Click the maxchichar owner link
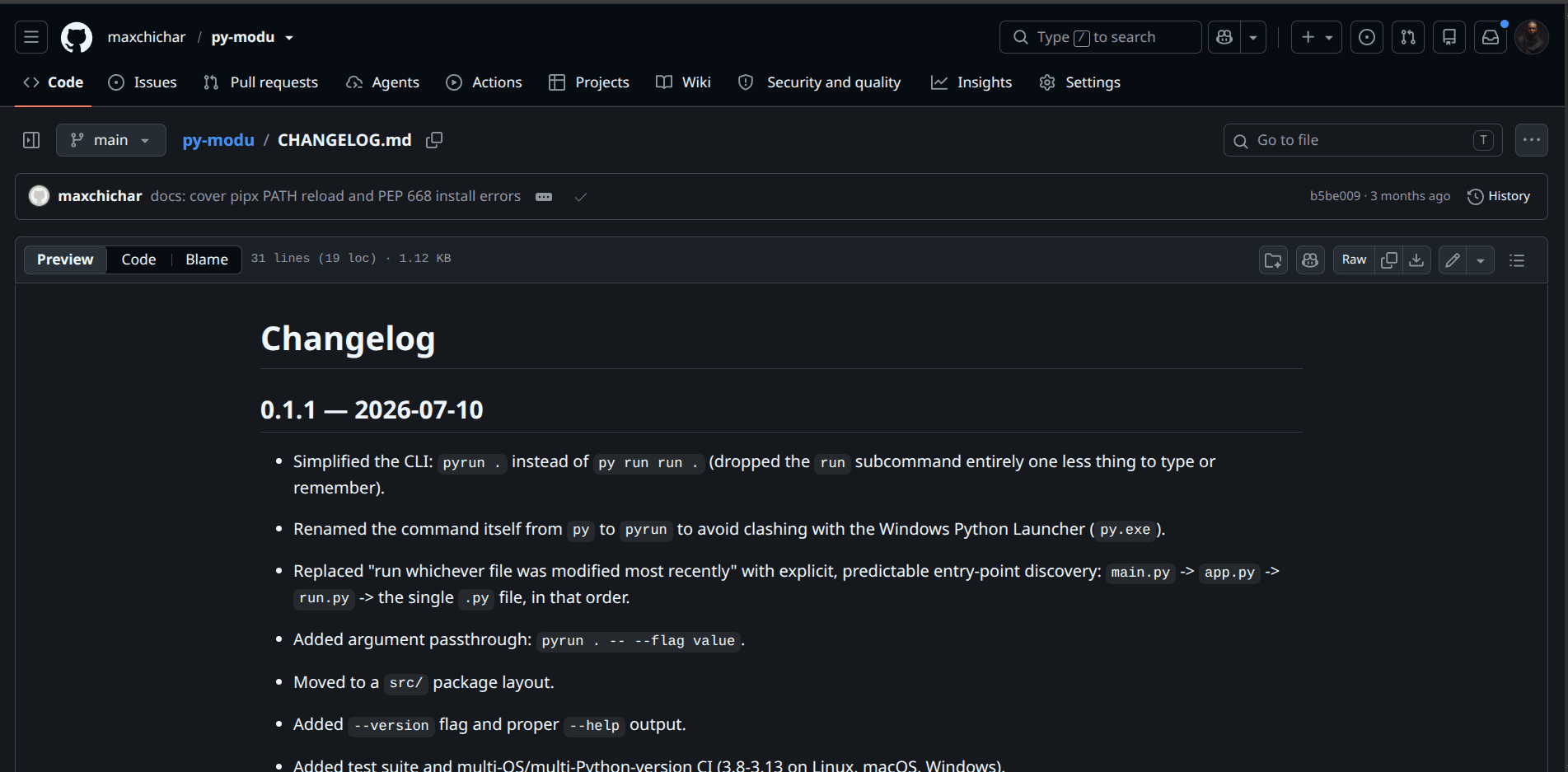 click(x=147, y=37)
